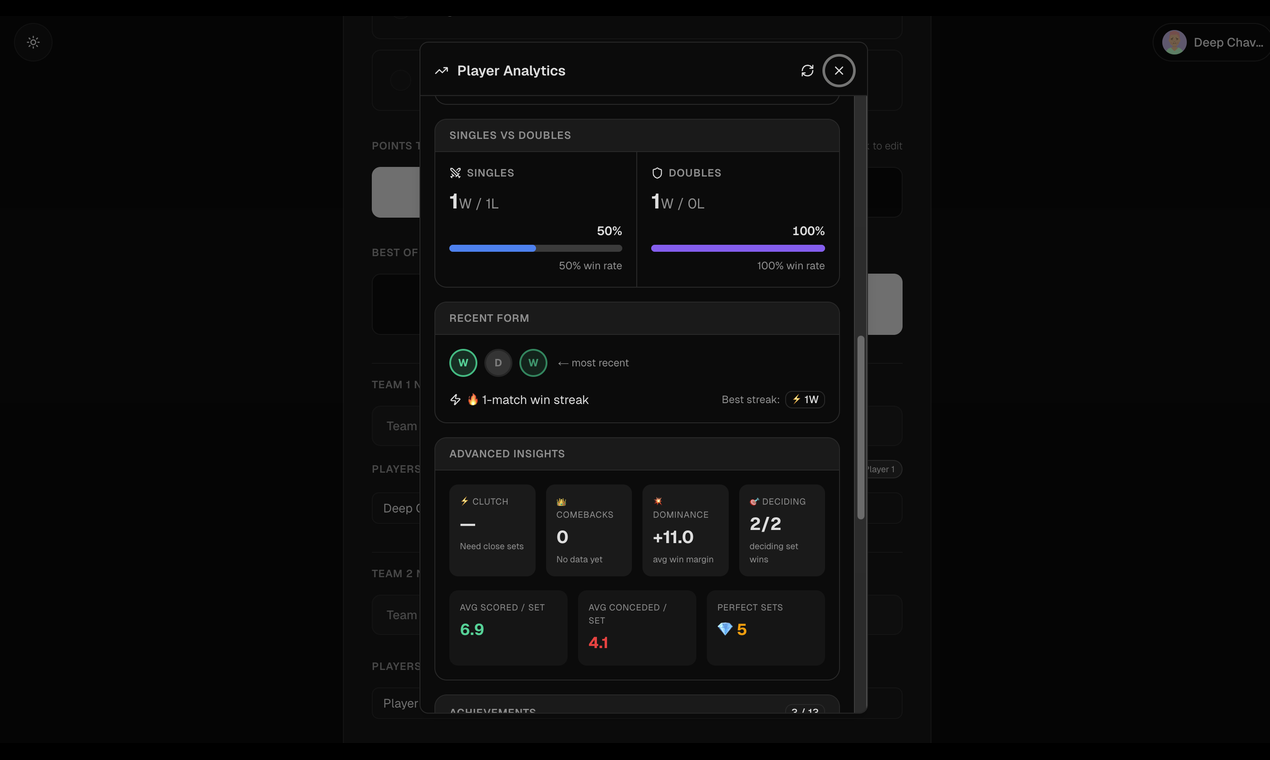Click the heart-arrow icon on the Deciding card
1270x760 pixels.
pyautogui.click(x=752, y=501)
